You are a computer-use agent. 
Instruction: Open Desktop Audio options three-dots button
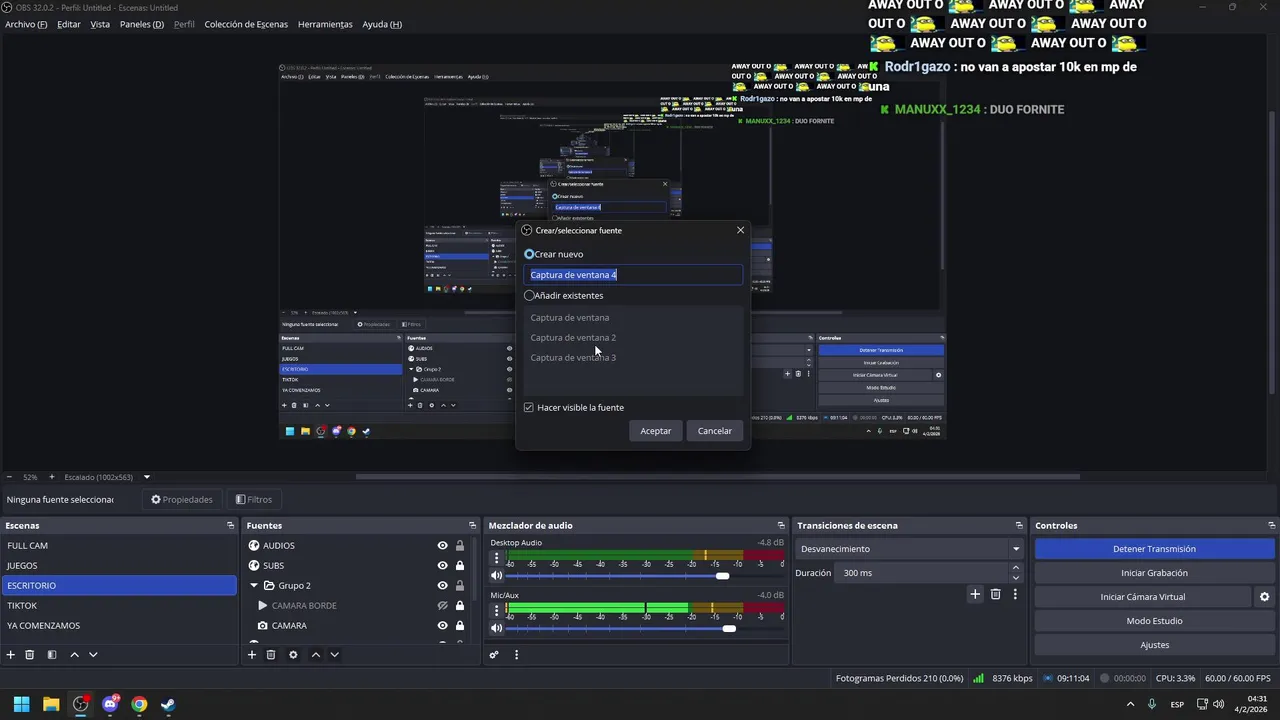(497, 558)
